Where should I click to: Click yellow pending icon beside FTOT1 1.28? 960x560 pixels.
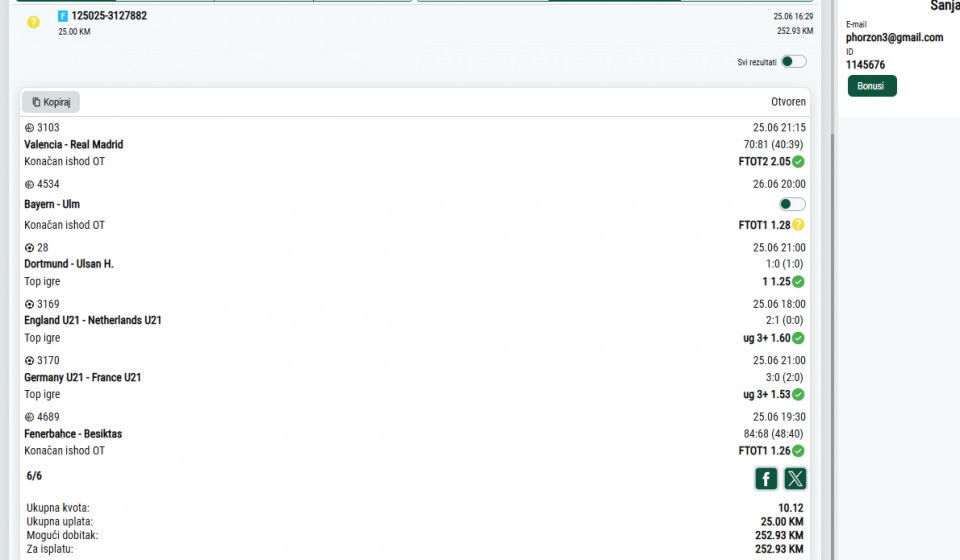pos(798,225)
